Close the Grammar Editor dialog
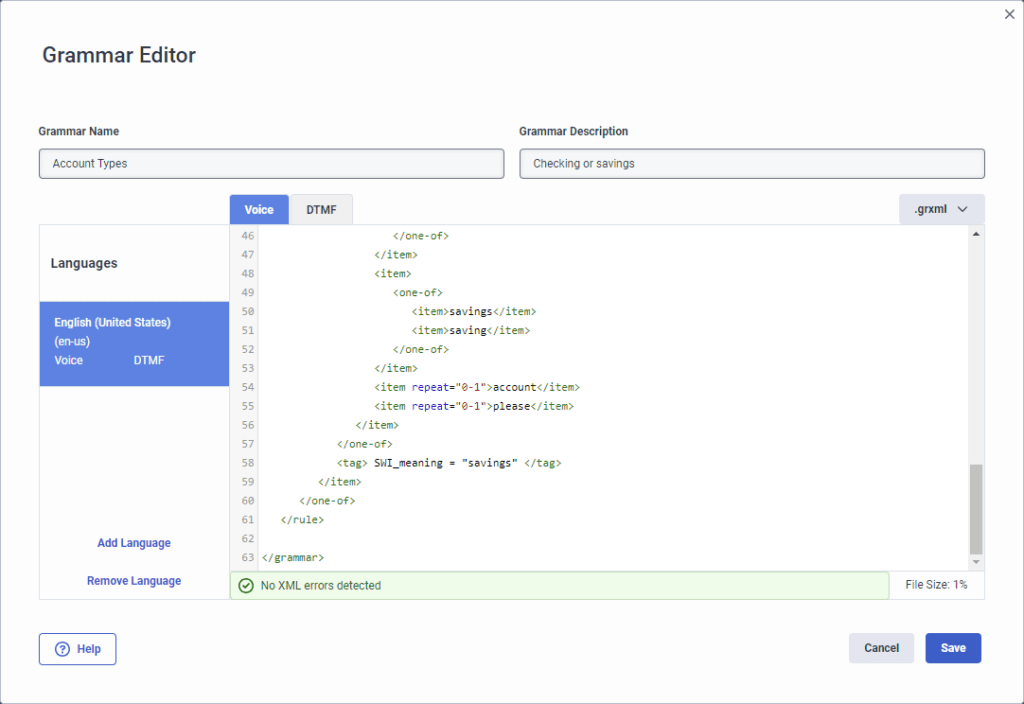Viewport: 1024px width, 704px height. [x=1009, y=14]
